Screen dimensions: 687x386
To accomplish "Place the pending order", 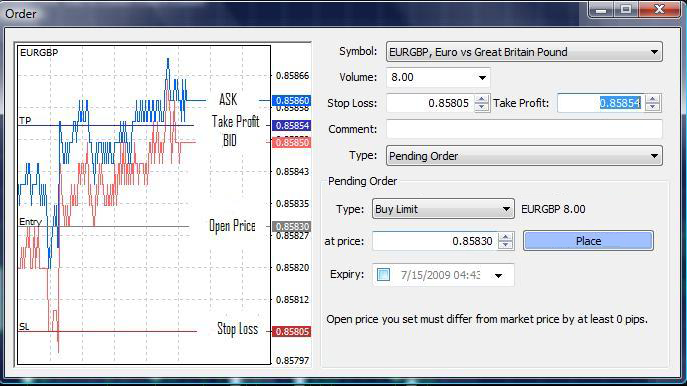I will 588,241.
